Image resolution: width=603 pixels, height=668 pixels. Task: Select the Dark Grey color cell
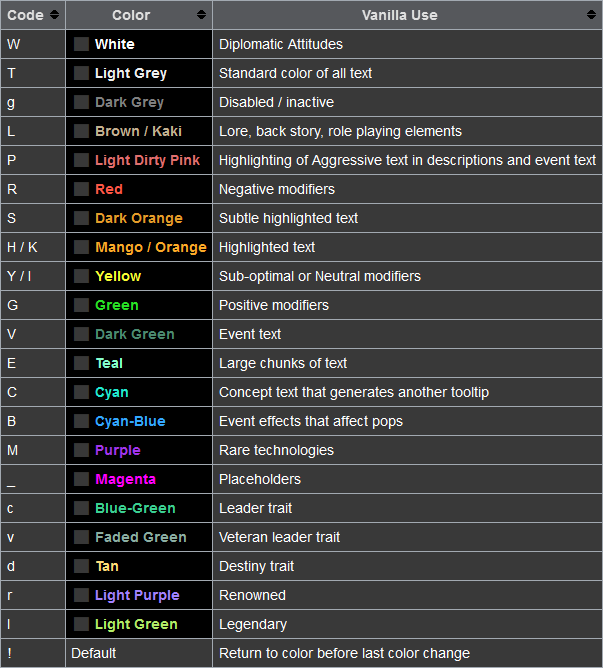click(138, 102)
